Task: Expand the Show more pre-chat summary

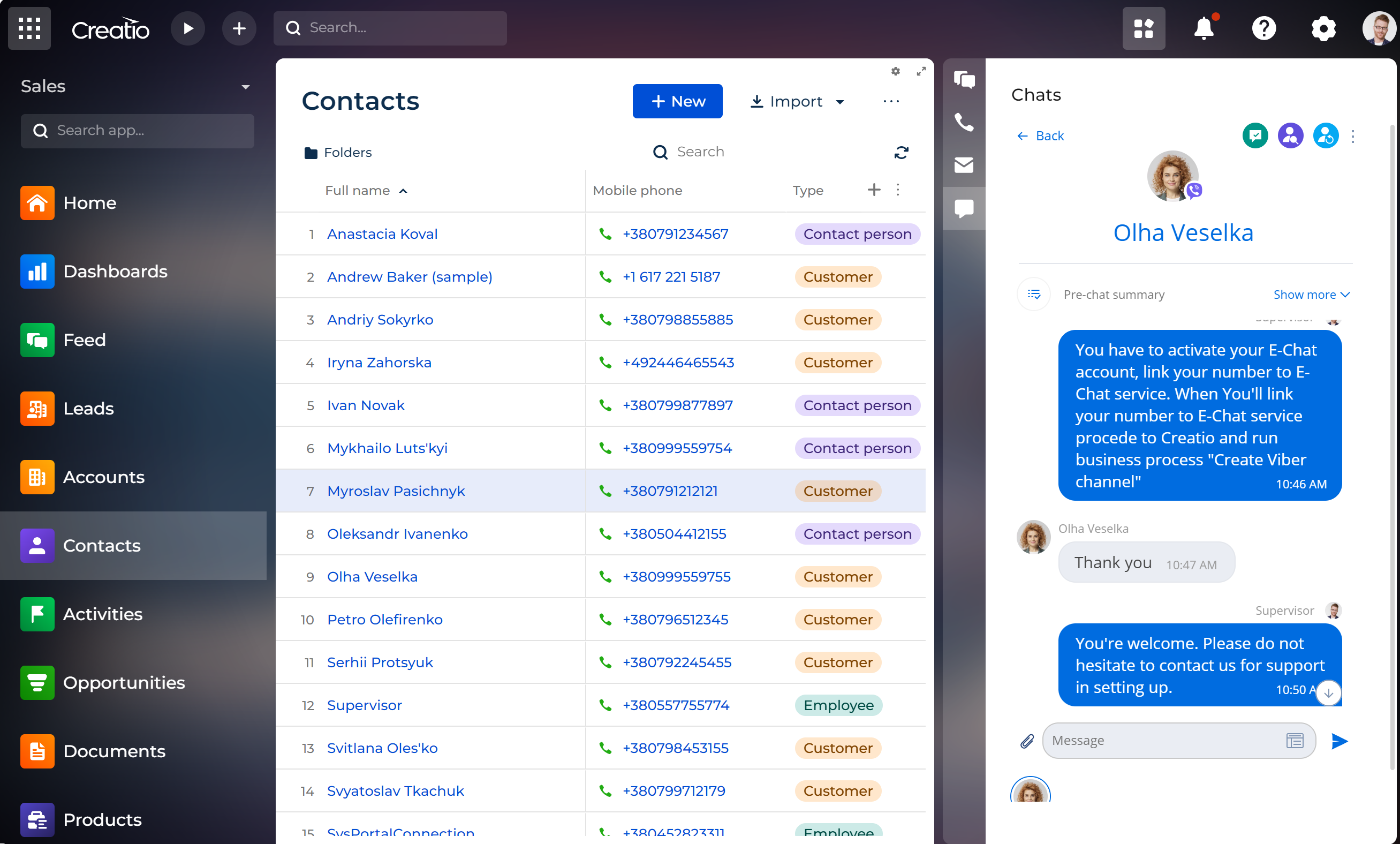Action: pyautogui.click(x=1311, y=295)
